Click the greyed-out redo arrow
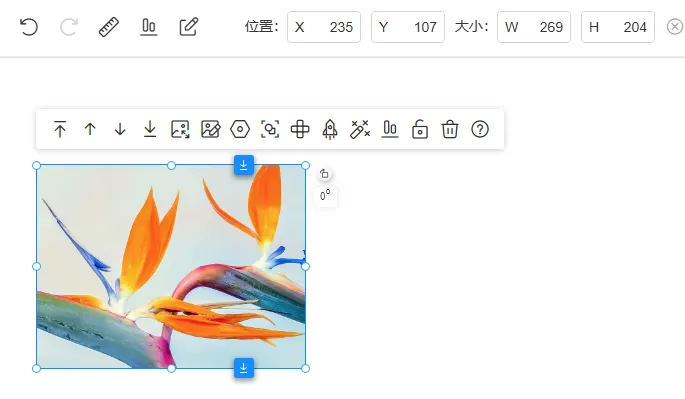685x399 pixels. (69, 27)
